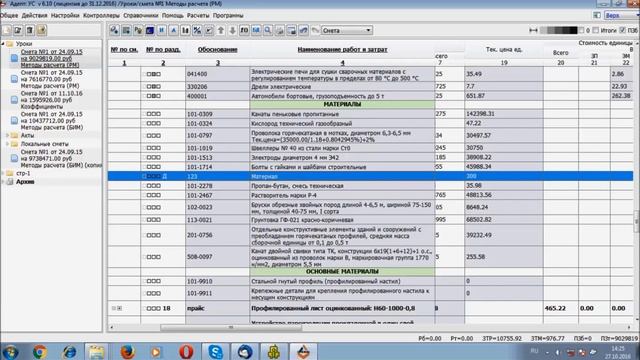This screenshot has height=360, width=640.
Task: Click the horizontal scrollbar right arrow
Action: [x=629, y=327]
